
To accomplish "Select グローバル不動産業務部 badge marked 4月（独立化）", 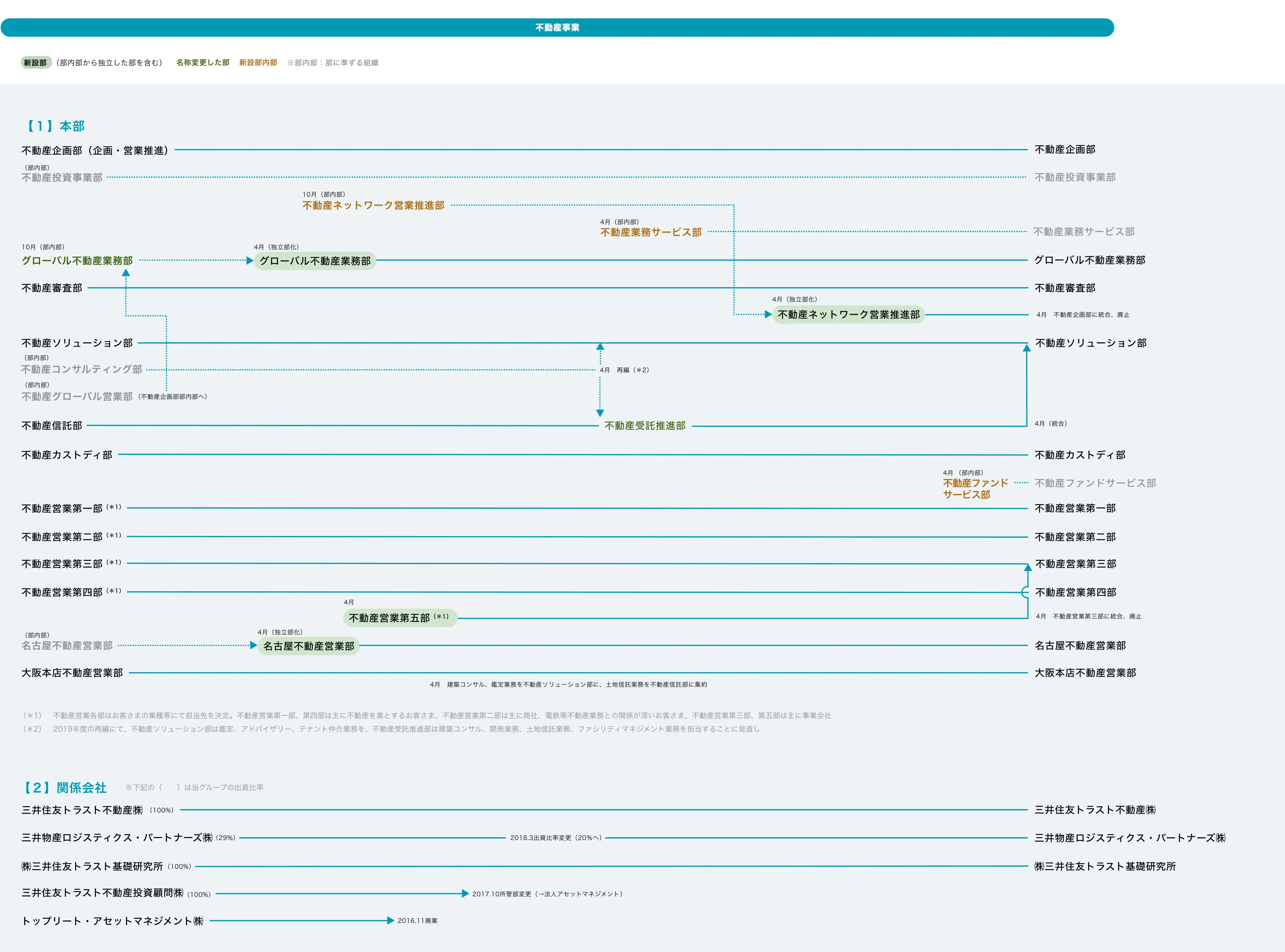I will 315,261.
